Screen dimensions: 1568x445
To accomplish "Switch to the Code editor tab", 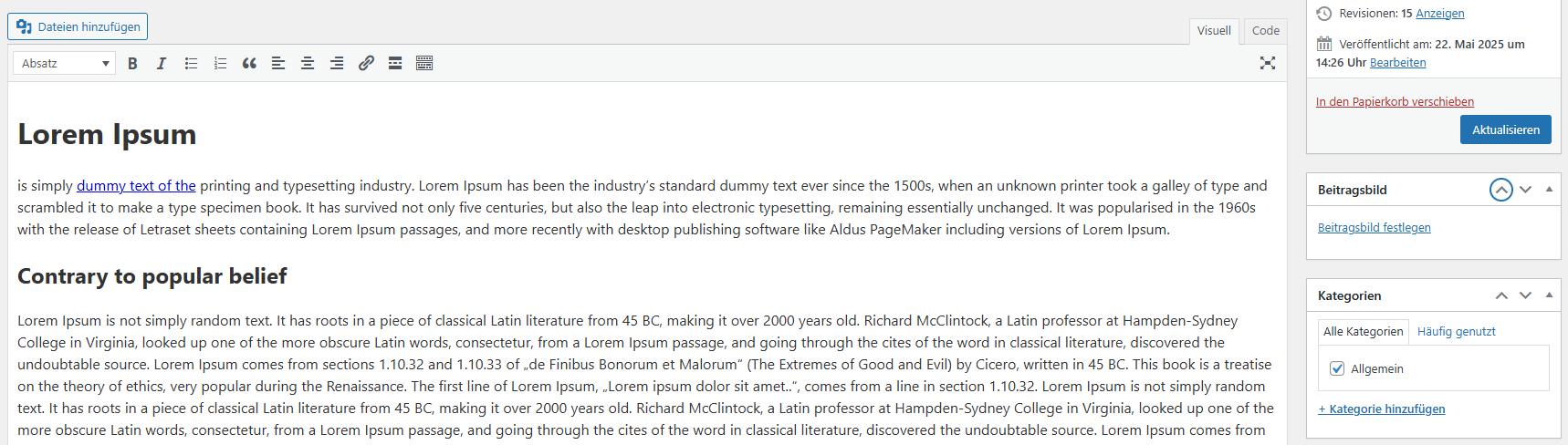I will click(x=1266, y=30).
